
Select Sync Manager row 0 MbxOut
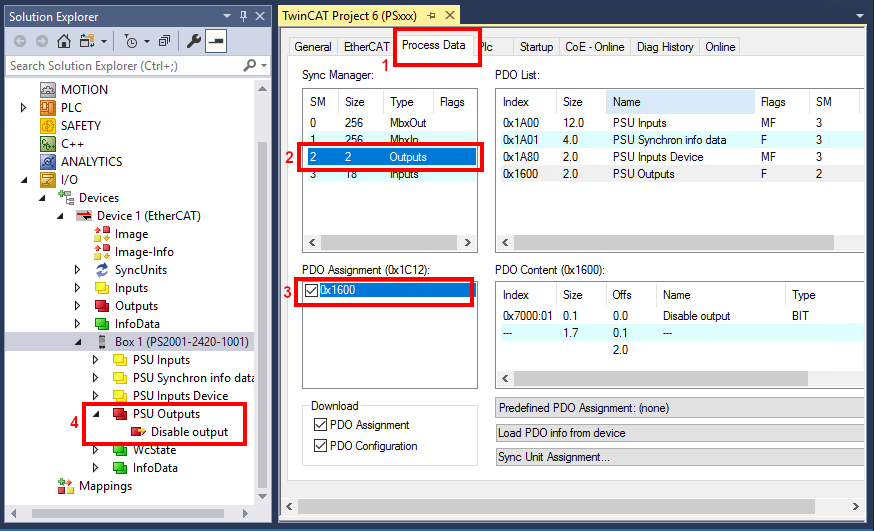point(392,123)
